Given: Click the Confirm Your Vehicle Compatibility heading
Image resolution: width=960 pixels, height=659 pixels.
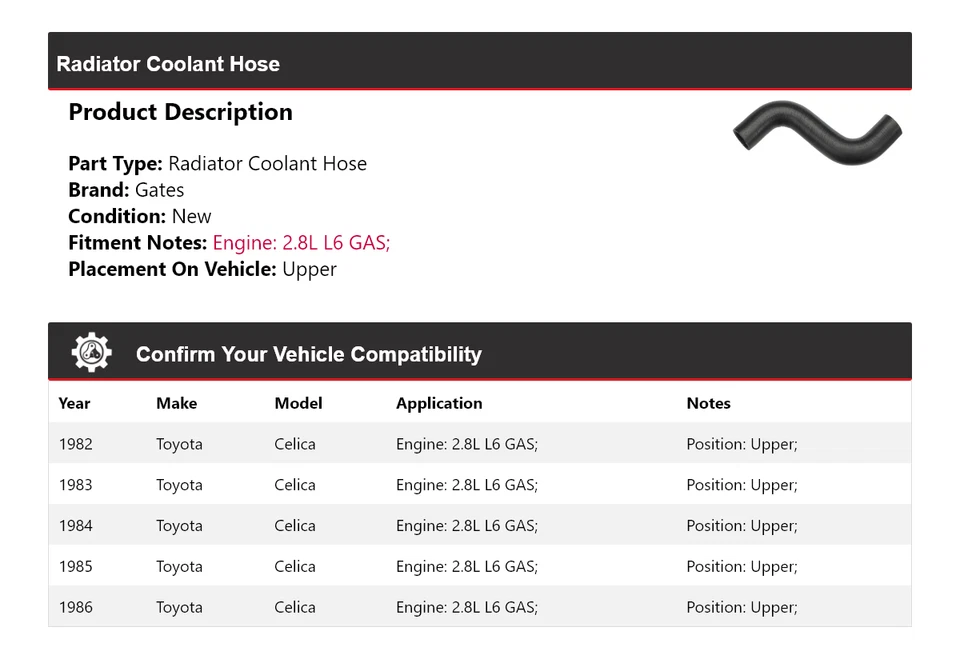Looking at the screenshot, I should pos(308,354).
